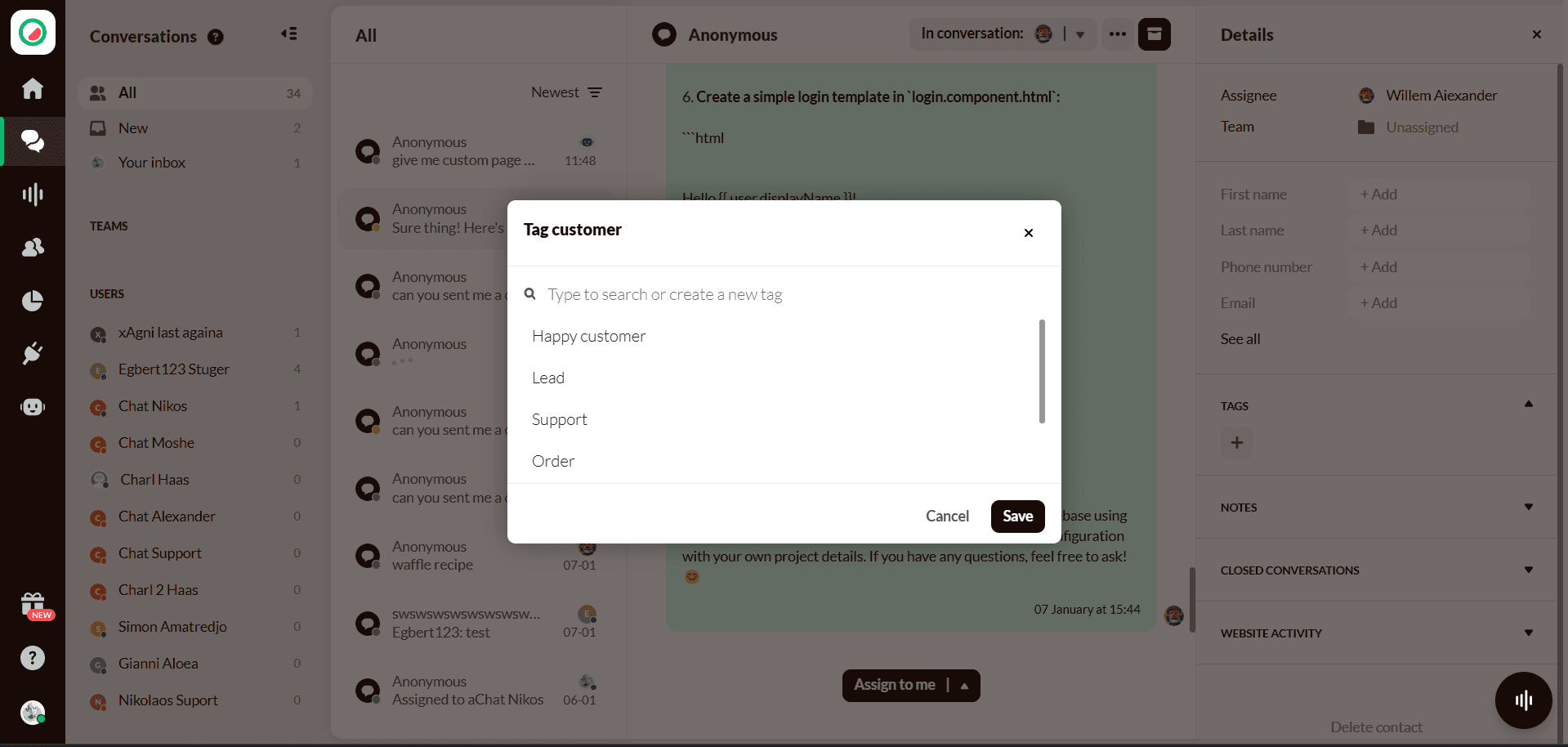The height and width of the screenshot is (747, 1568).
Task: Open the Integrations plug icon
Action: pyautogui.click(x=33, y=354)
